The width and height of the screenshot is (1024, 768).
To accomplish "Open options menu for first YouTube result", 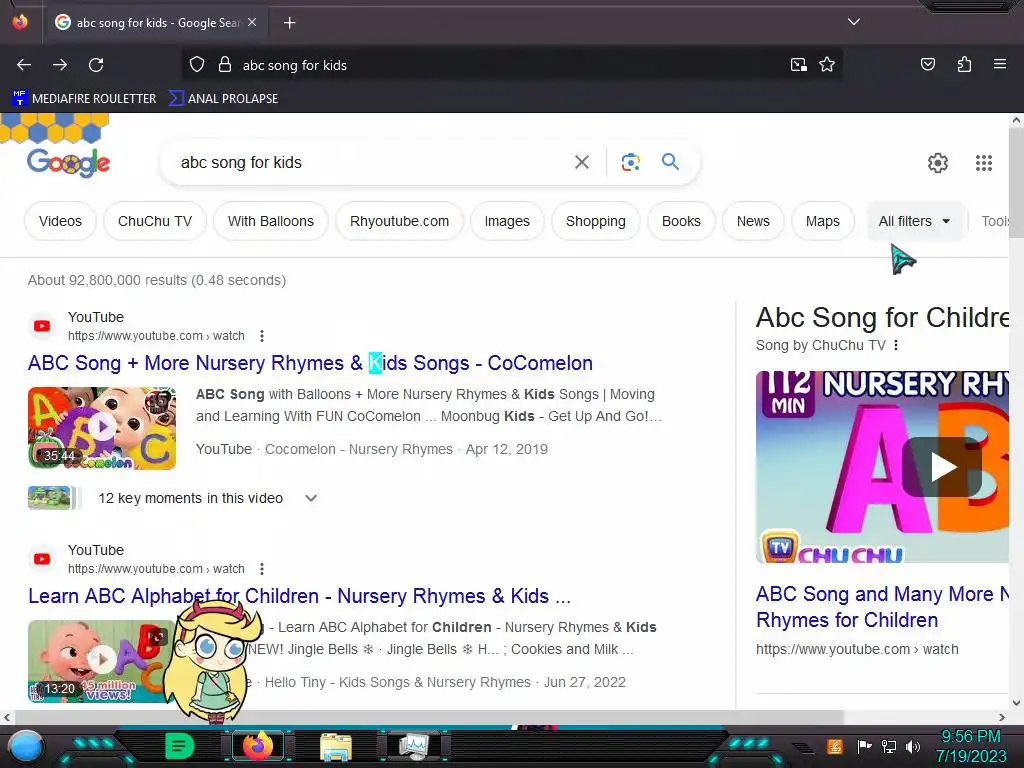I will click(262, 336).
